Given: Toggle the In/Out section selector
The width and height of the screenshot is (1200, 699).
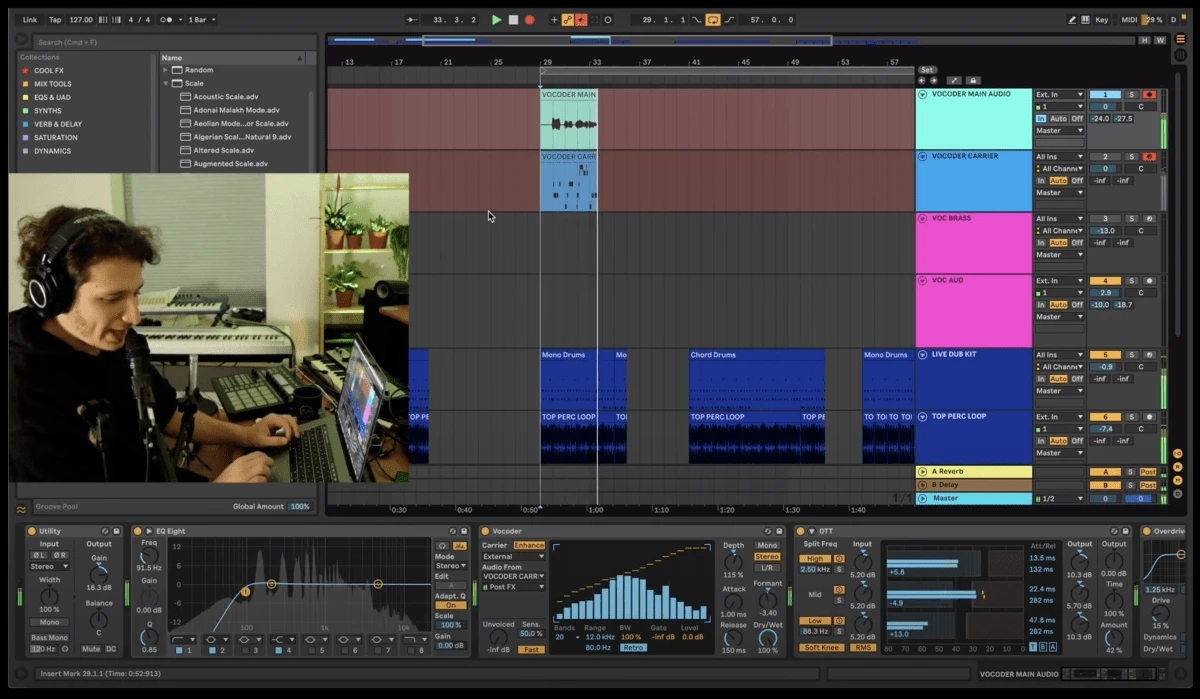Looking at the screenshot, I should coord(1178,454).
